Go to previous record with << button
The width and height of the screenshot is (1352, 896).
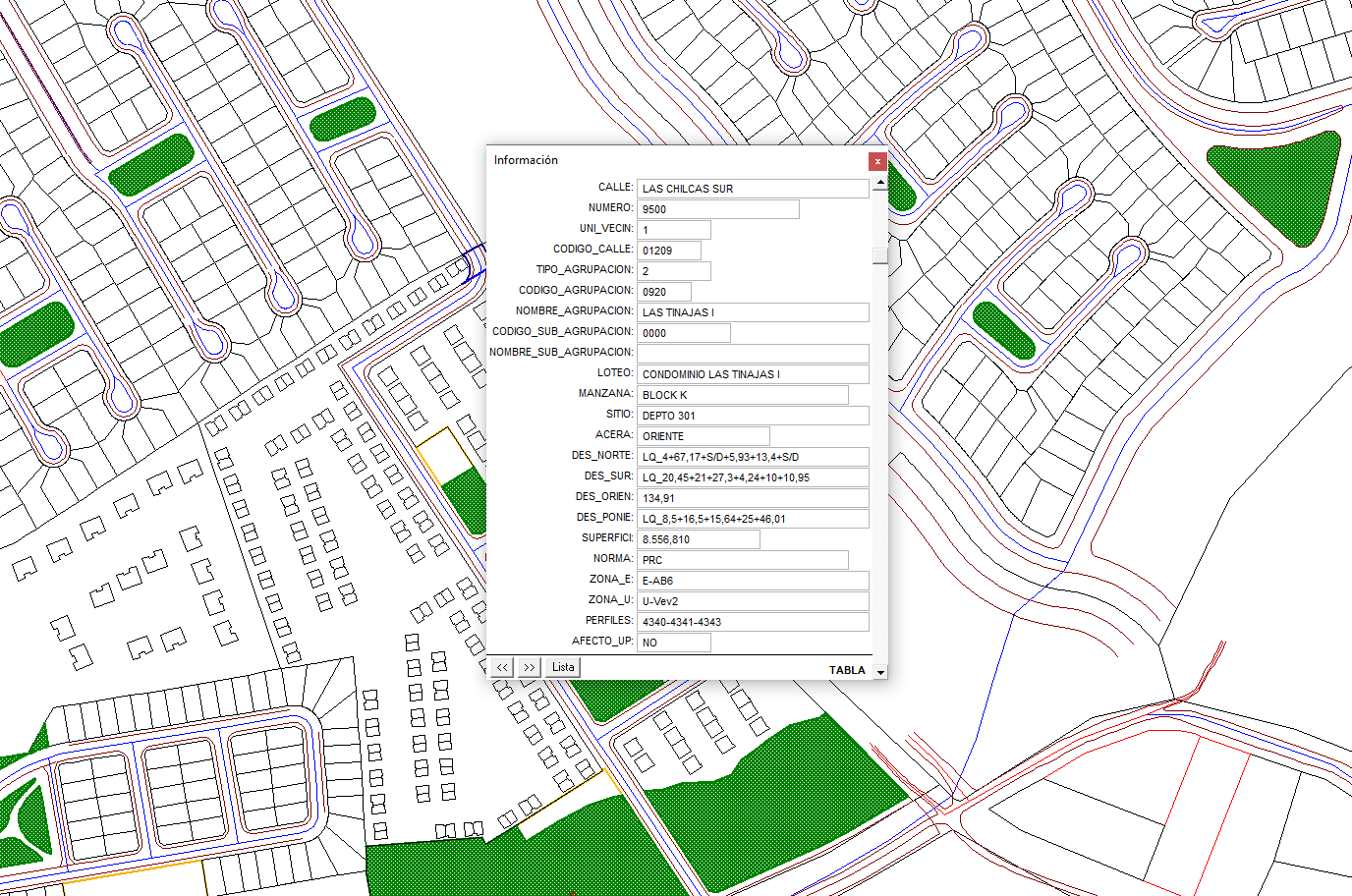(502, 667)
